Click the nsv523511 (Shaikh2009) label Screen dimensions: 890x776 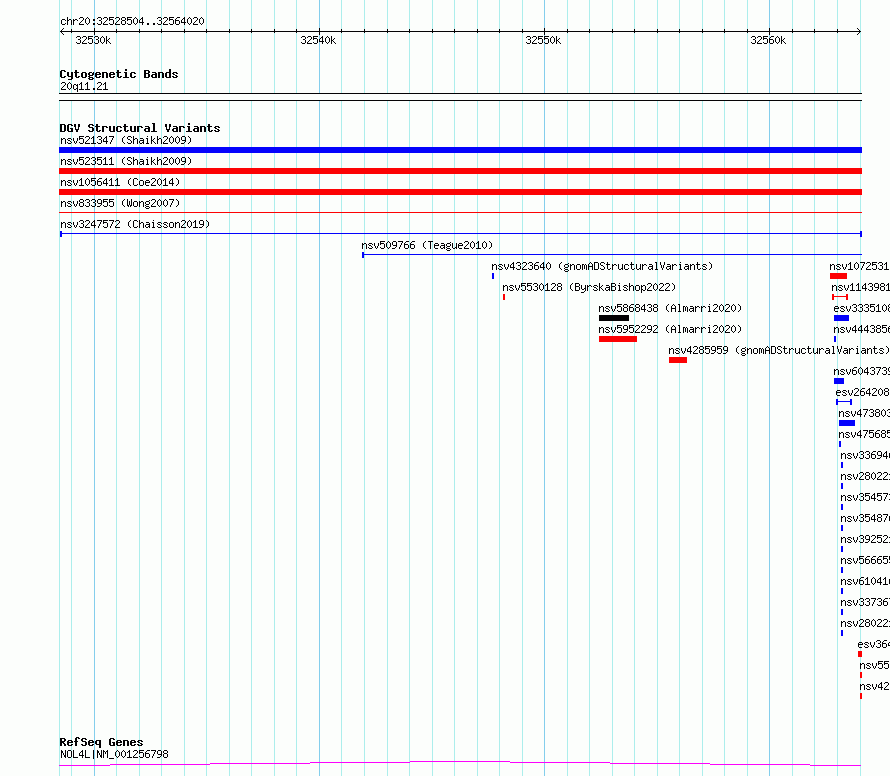(x=126, y=161)
